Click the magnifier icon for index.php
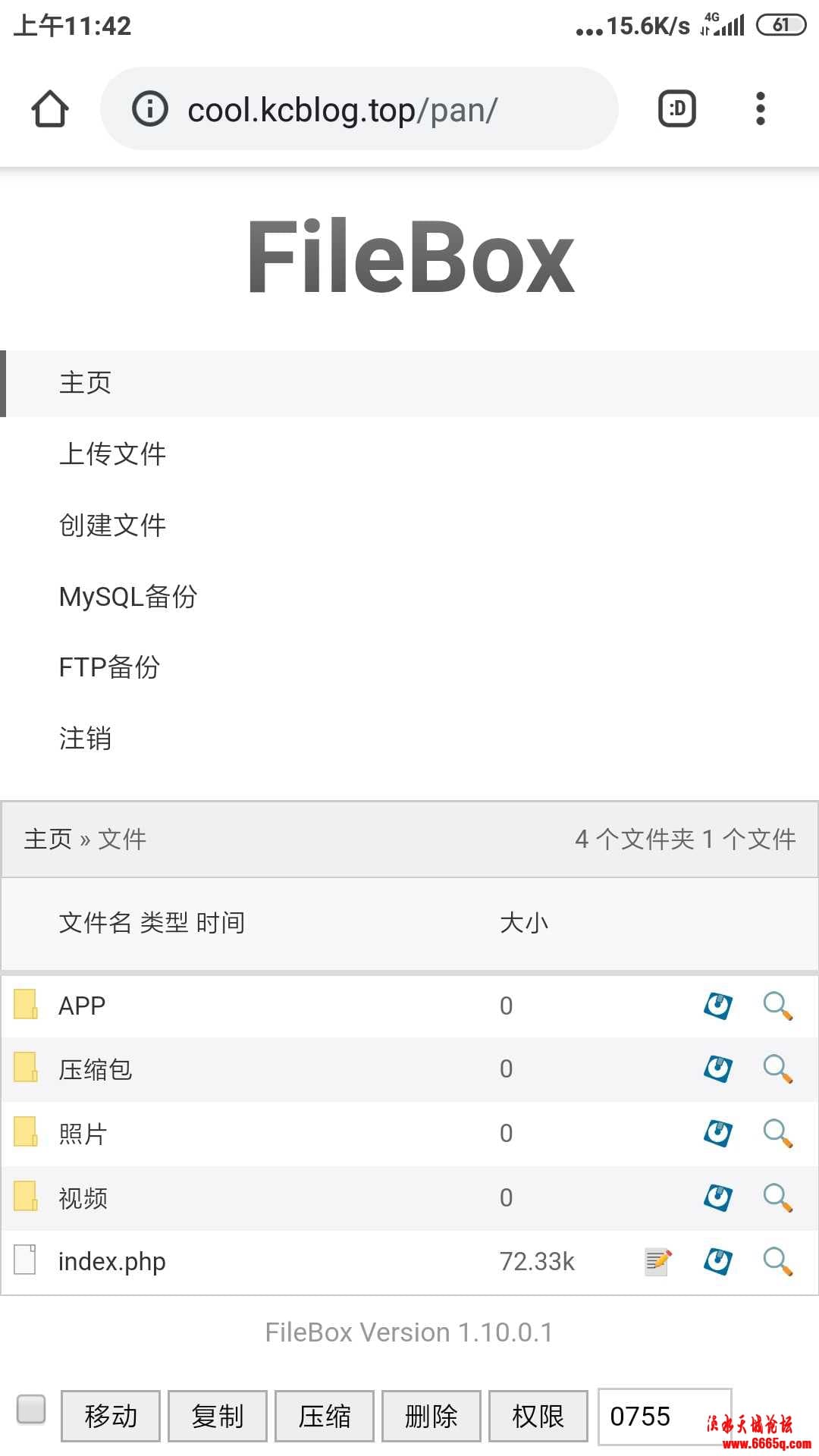Viewport: 819px width, 1456px height. (x=778, y=1261)
